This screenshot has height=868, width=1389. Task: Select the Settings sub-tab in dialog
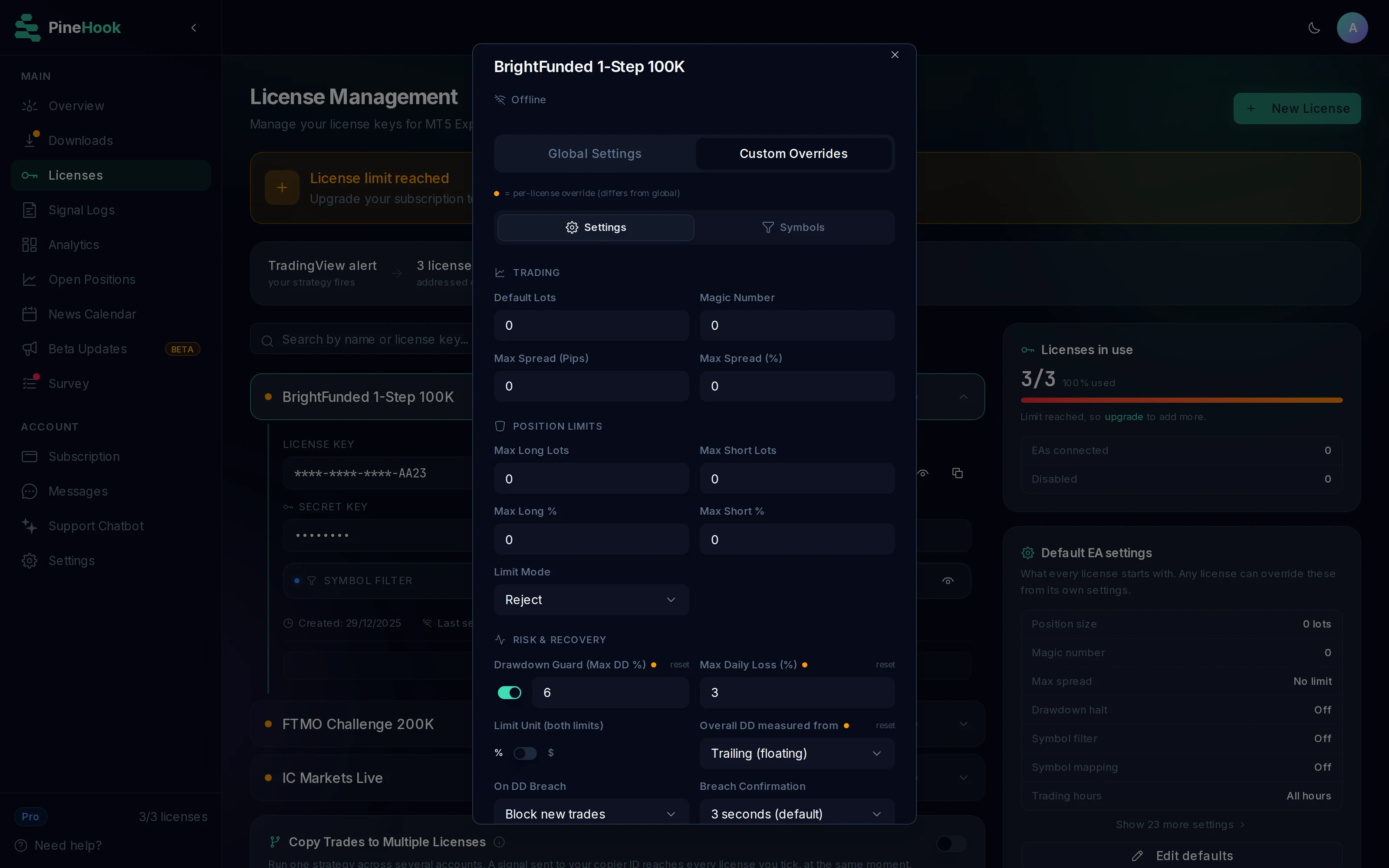coord(596,227)
